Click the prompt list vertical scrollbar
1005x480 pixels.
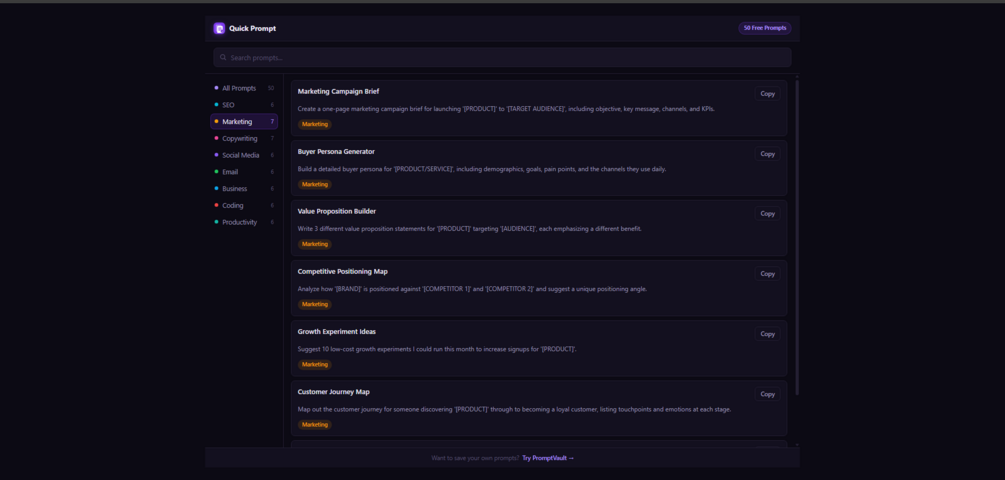coord(797,237)
